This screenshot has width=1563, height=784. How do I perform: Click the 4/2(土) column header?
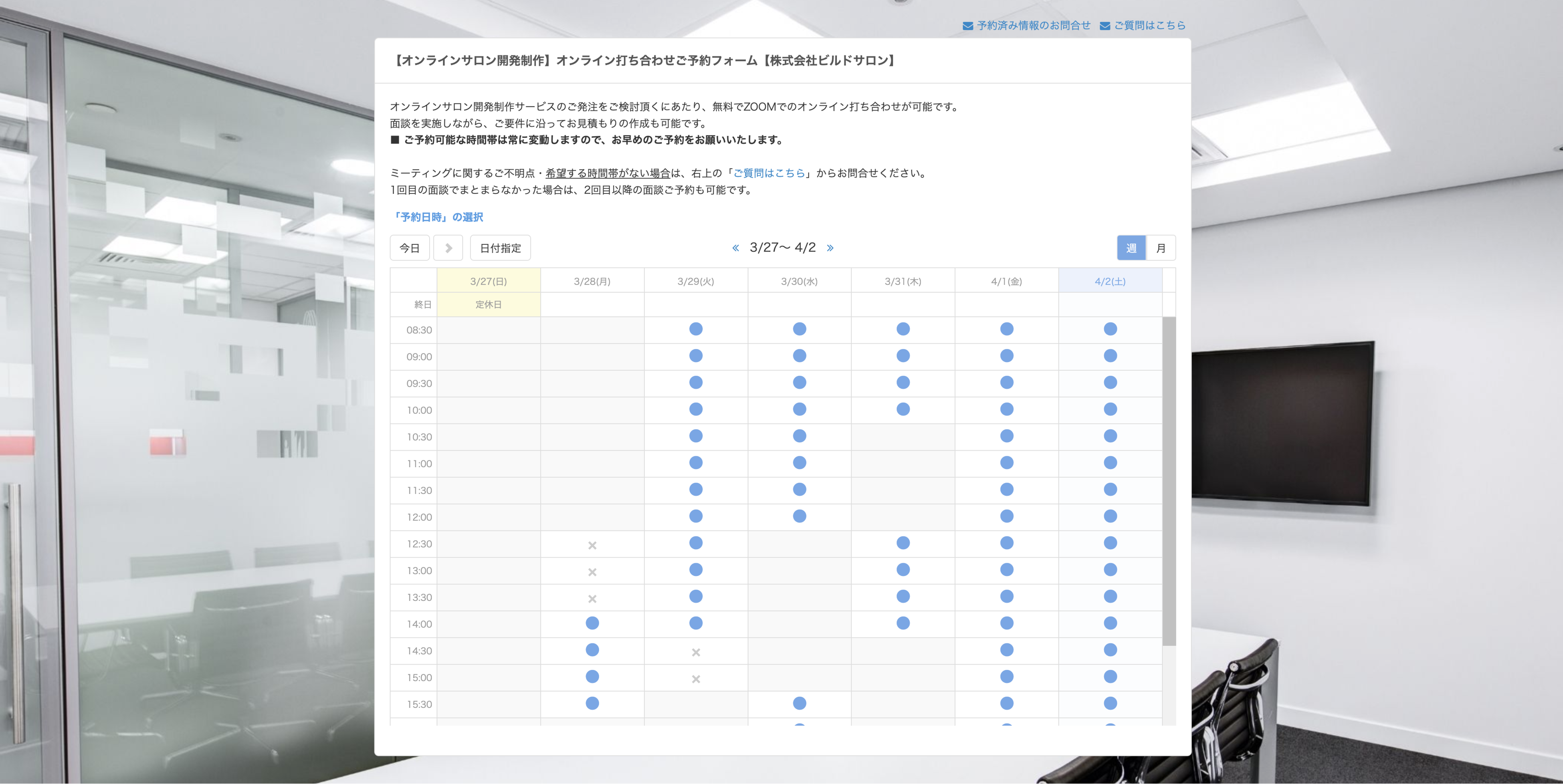click(x=1111, y=280)
